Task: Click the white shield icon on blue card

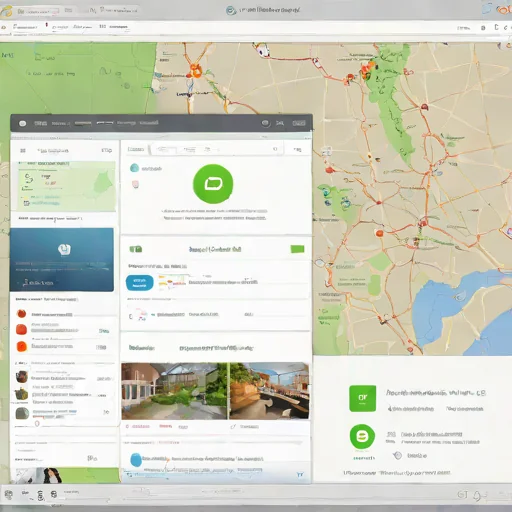Action: (64, 249)
